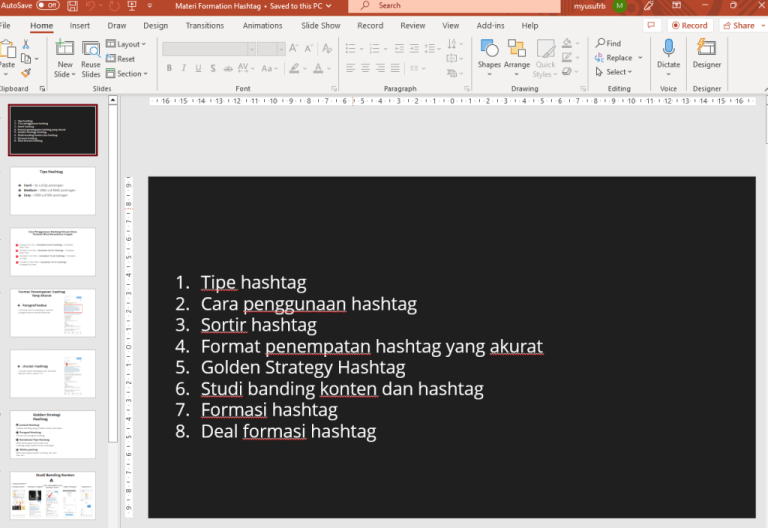Toggle Italic text formatting
The width and height of the screenshot is (768, 528).
[184, 68]
